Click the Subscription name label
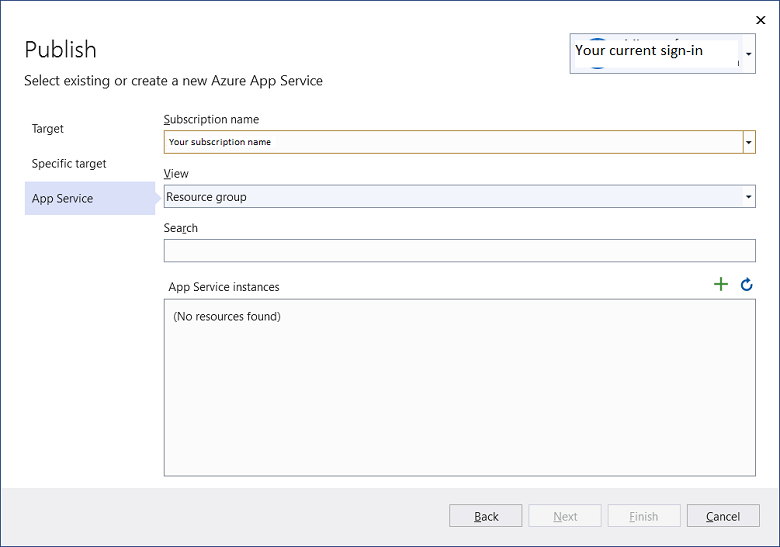Viewport: 780px width, 547px height. click(211, 120)
